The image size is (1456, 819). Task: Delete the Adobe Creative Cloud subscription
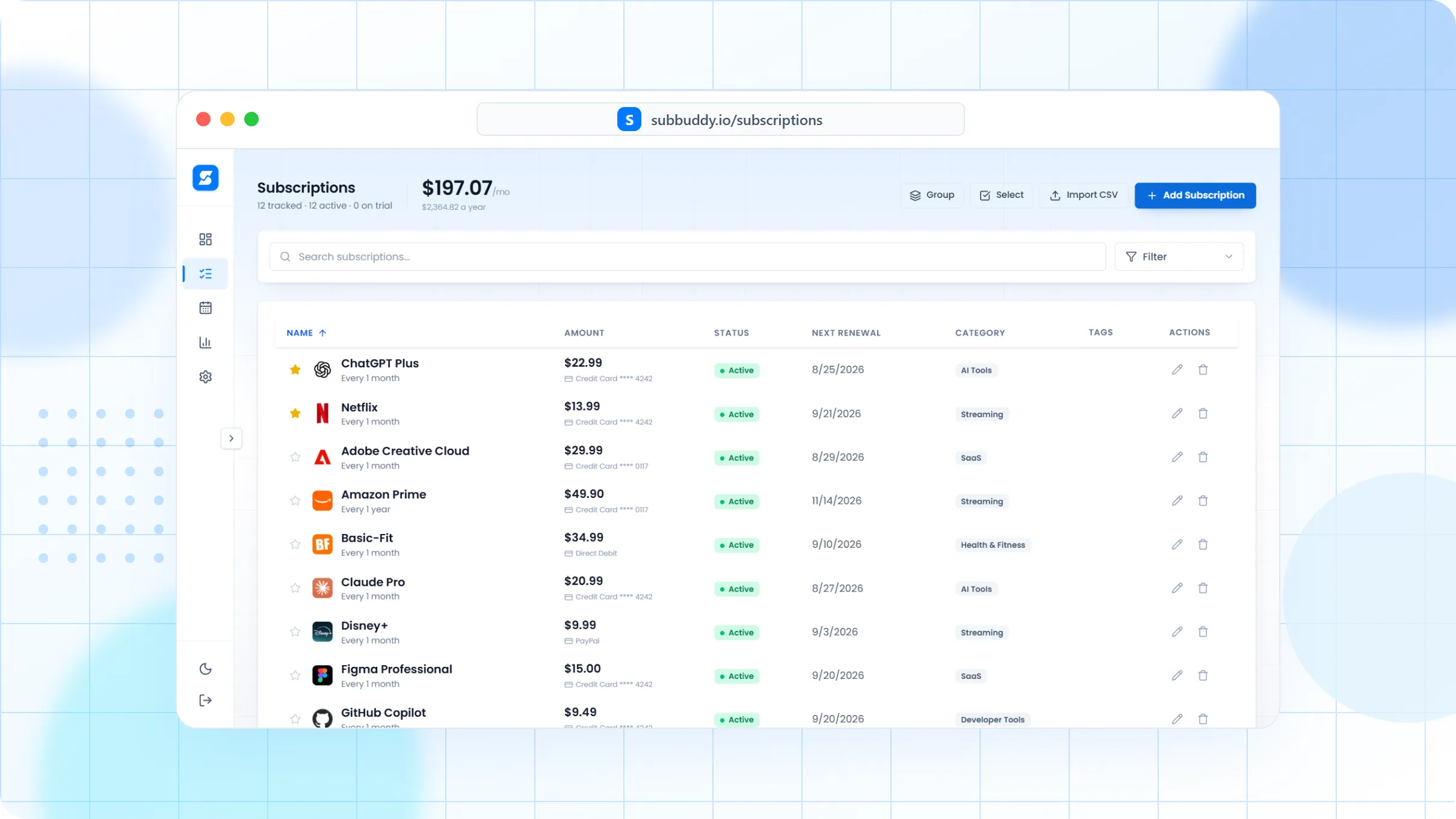coord(1203,457)
